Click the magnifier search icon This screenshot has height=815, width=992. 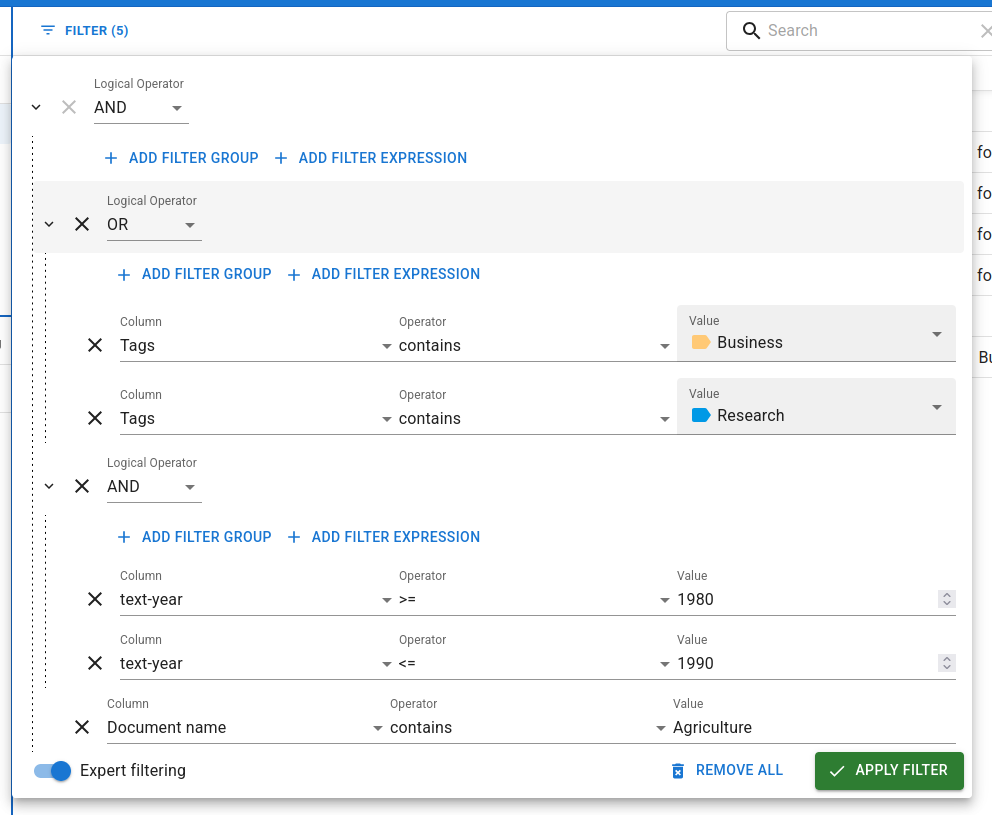click(x=751, y=30)
